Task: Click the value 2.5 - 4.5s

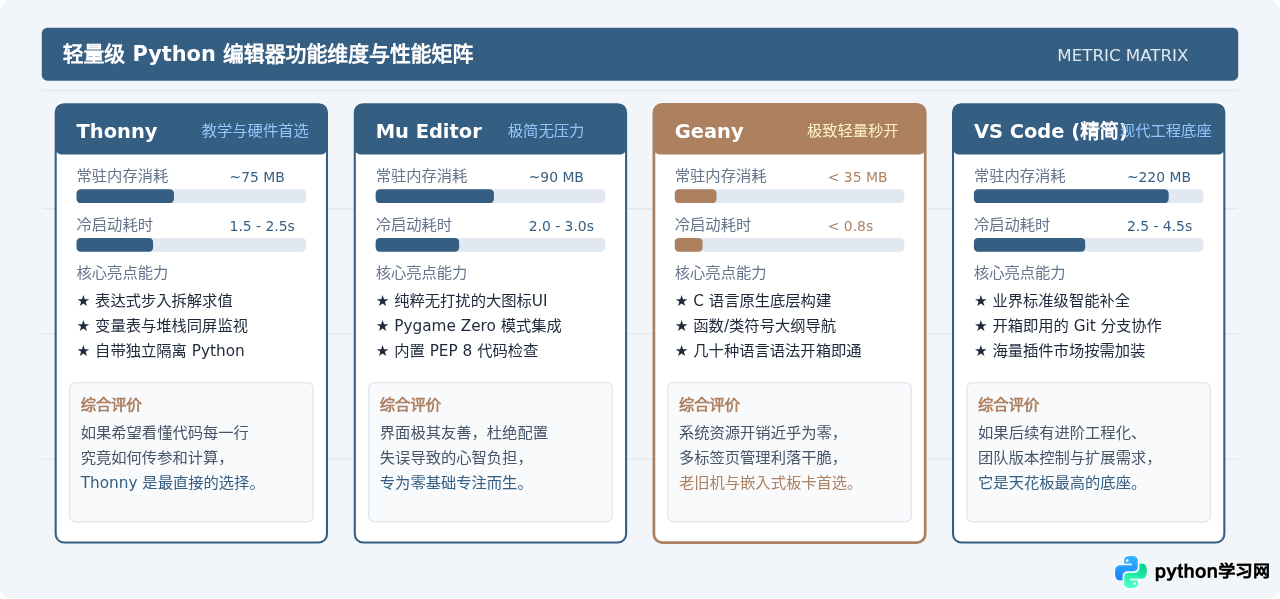Action: coord(1159,226)
